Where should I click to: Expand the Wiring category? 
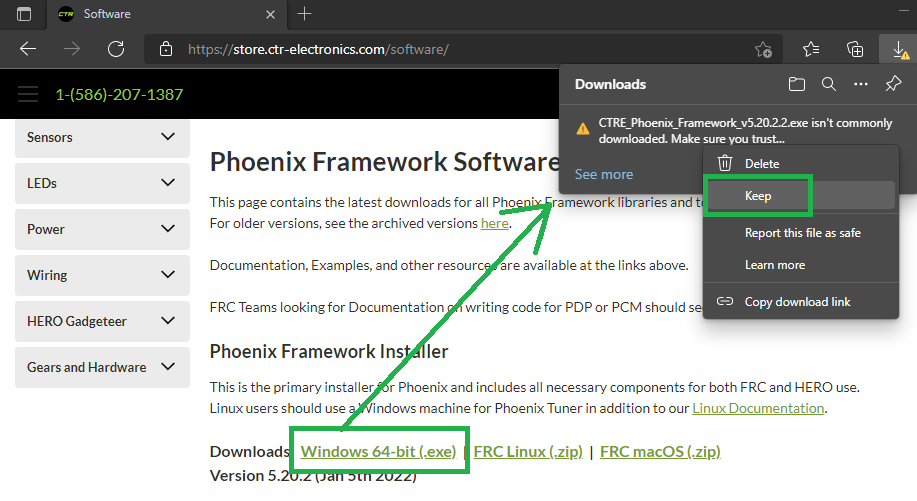coord(102,275)
